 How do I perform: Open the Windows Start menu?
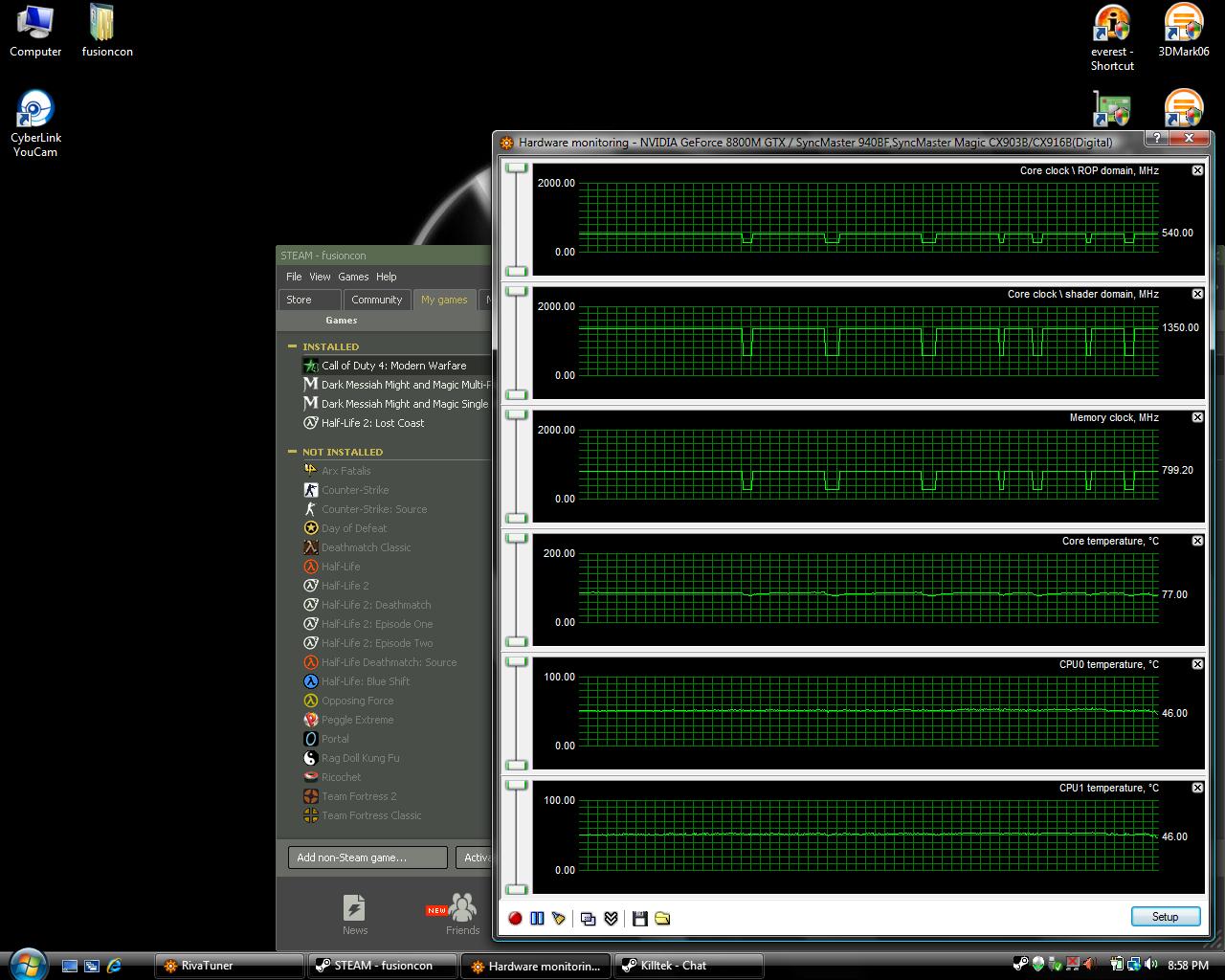coord(26,965)
